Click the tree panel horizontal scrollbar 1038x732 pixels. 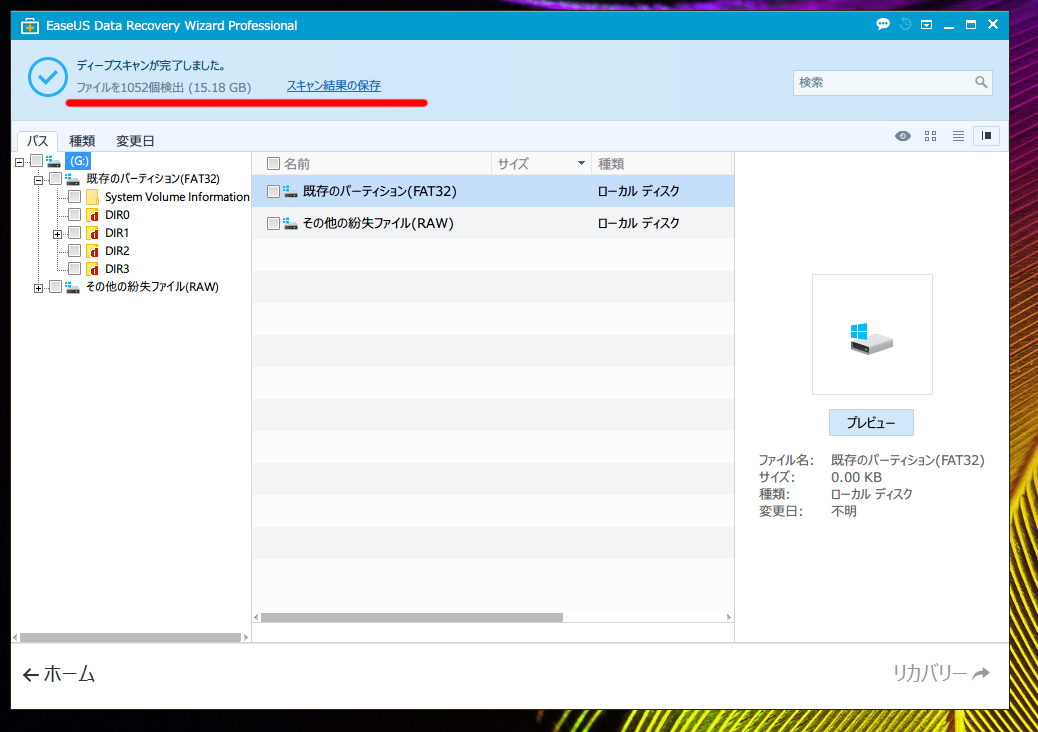(x=130, y=637)
